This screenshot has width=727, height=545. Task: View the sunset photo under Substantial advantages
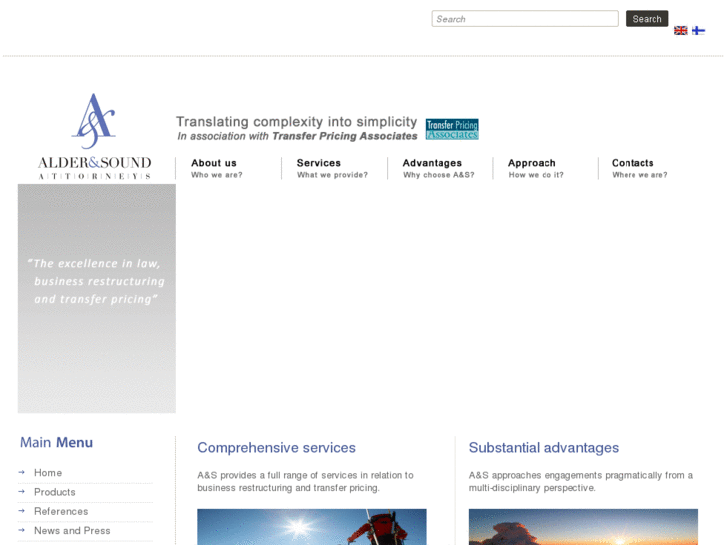[x=583, y=527]
